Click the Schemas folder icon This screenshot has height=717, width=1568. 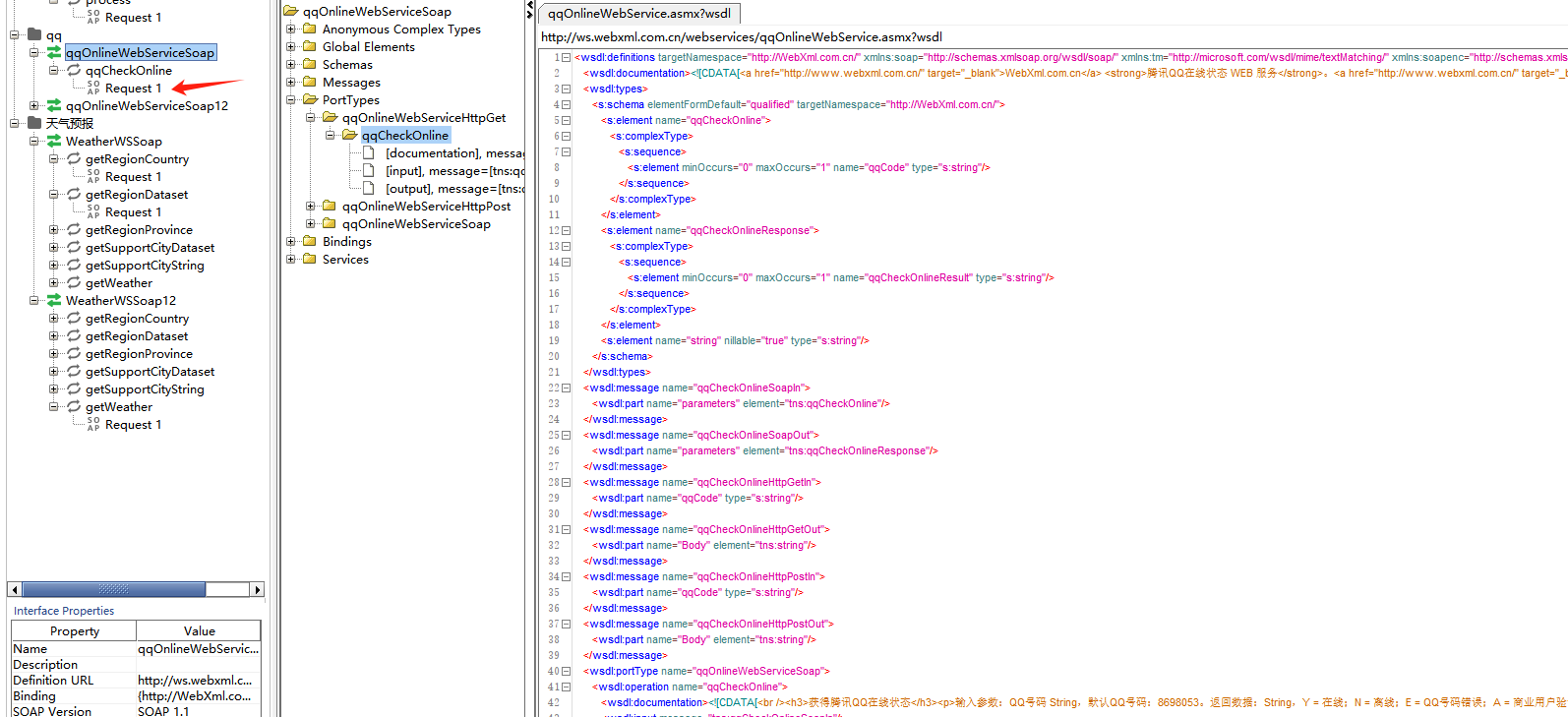[310, 64]
